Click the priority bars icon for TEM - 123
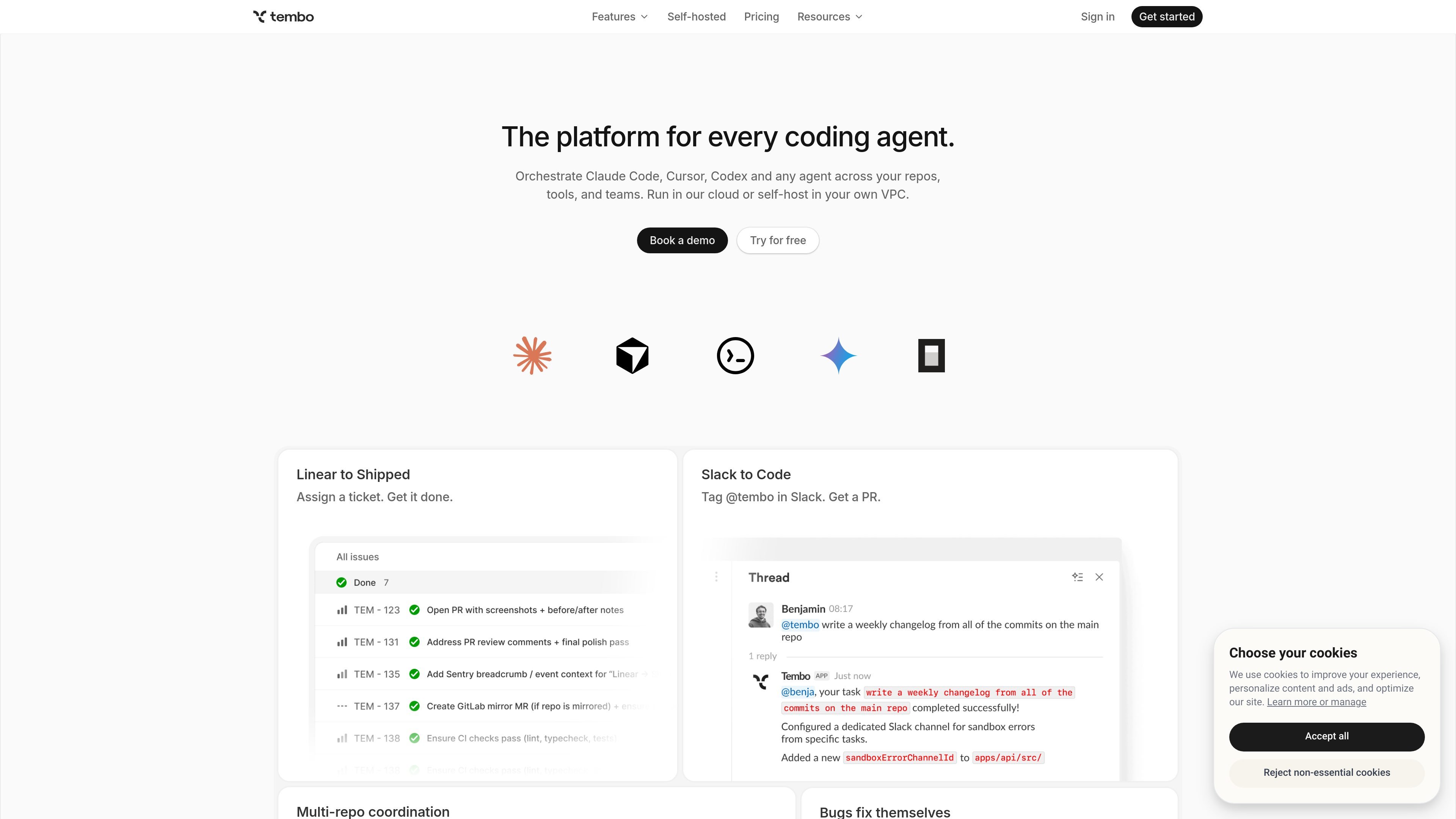Viewport: 1456px width, 819px height. click(342, 610)
